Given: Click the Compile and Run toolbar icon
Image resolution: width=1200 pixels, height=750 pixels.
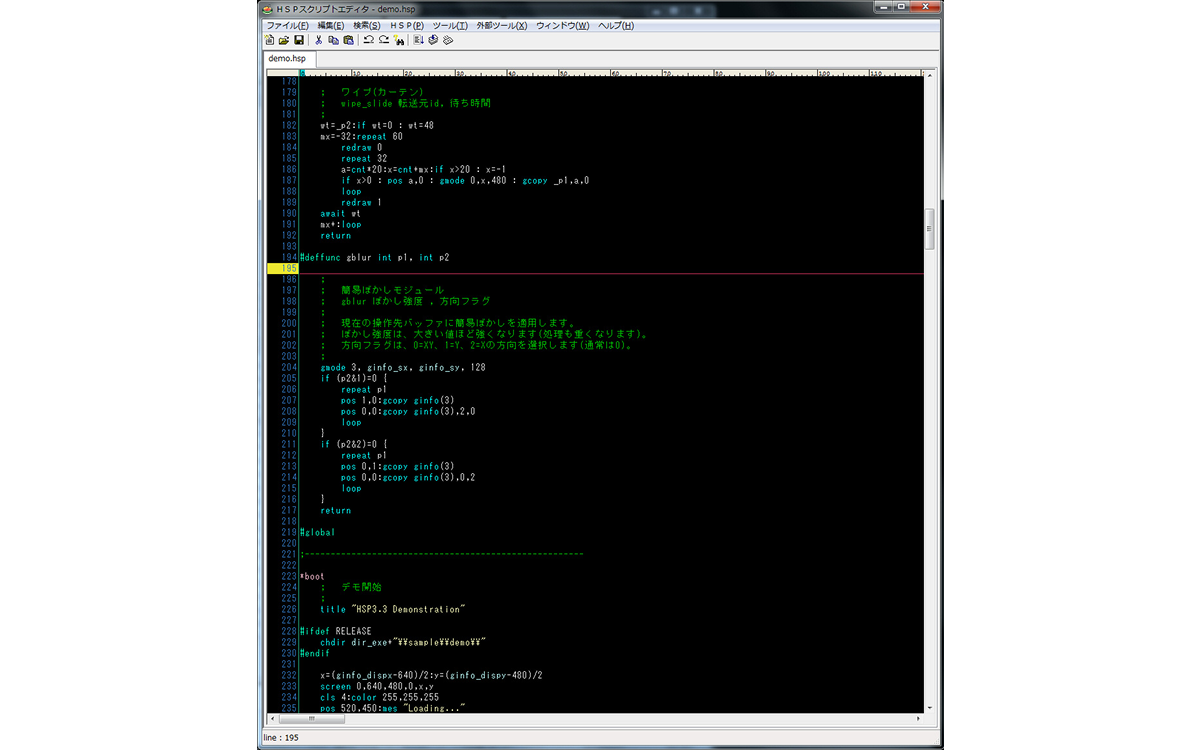Looking at the screenshot, I should click(x=419, y=40).
